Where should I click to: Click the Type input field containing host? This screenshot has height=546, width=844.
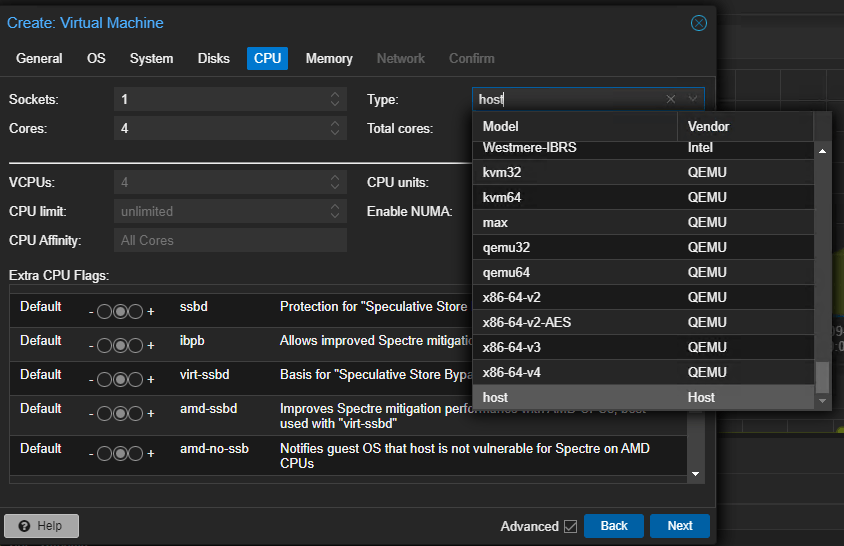568,99
